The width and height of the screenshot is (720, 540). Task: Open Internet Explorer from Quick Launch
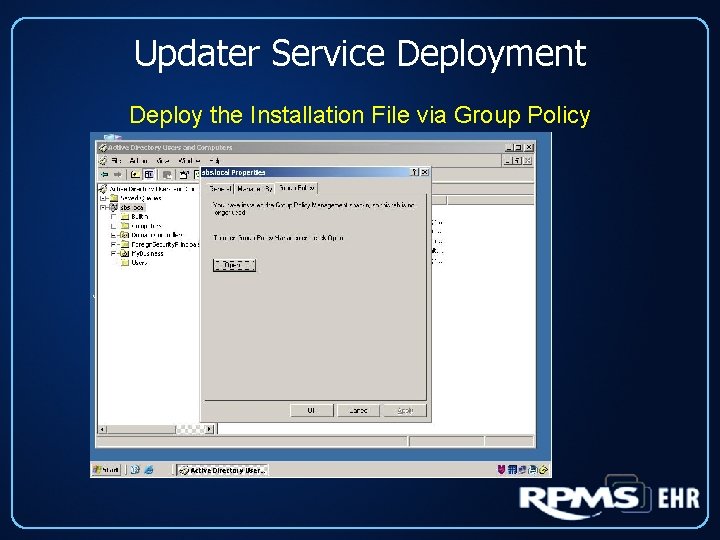point(149,470)
